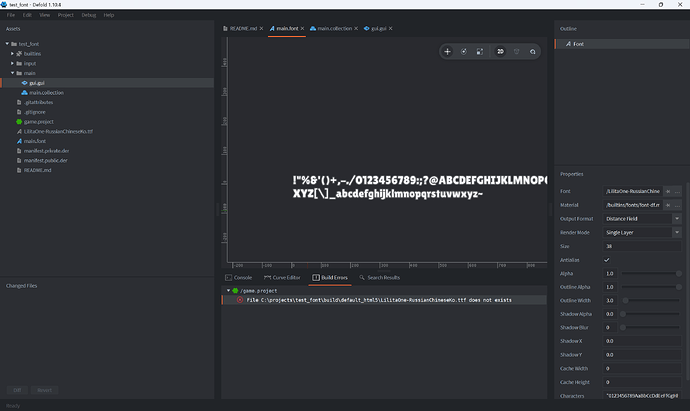This screenshot has width=690, height=411.
Task: Select the missing .ttf file build error row
Action: 384,300
